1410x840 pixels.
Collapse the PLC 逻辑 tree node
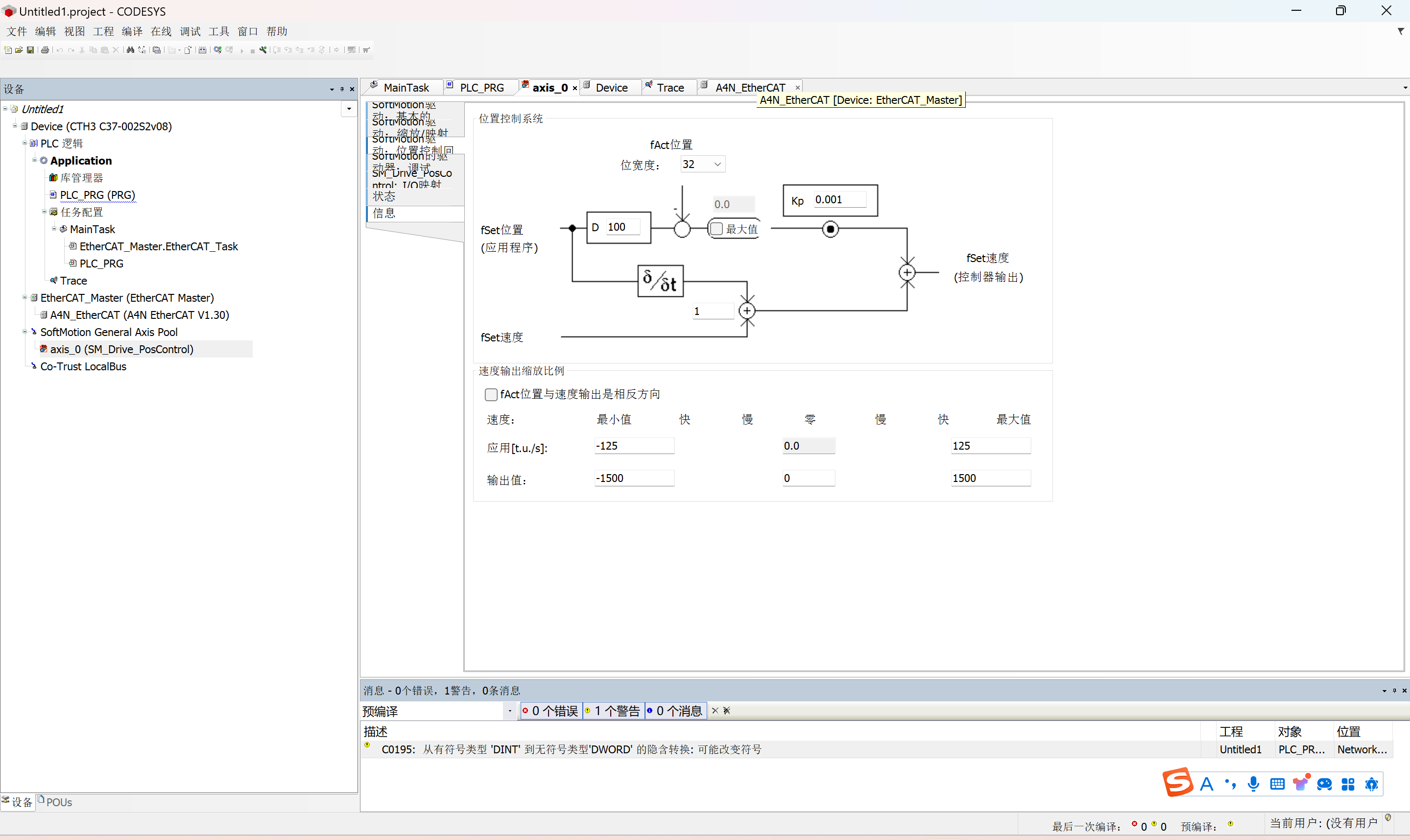point(25,143)
